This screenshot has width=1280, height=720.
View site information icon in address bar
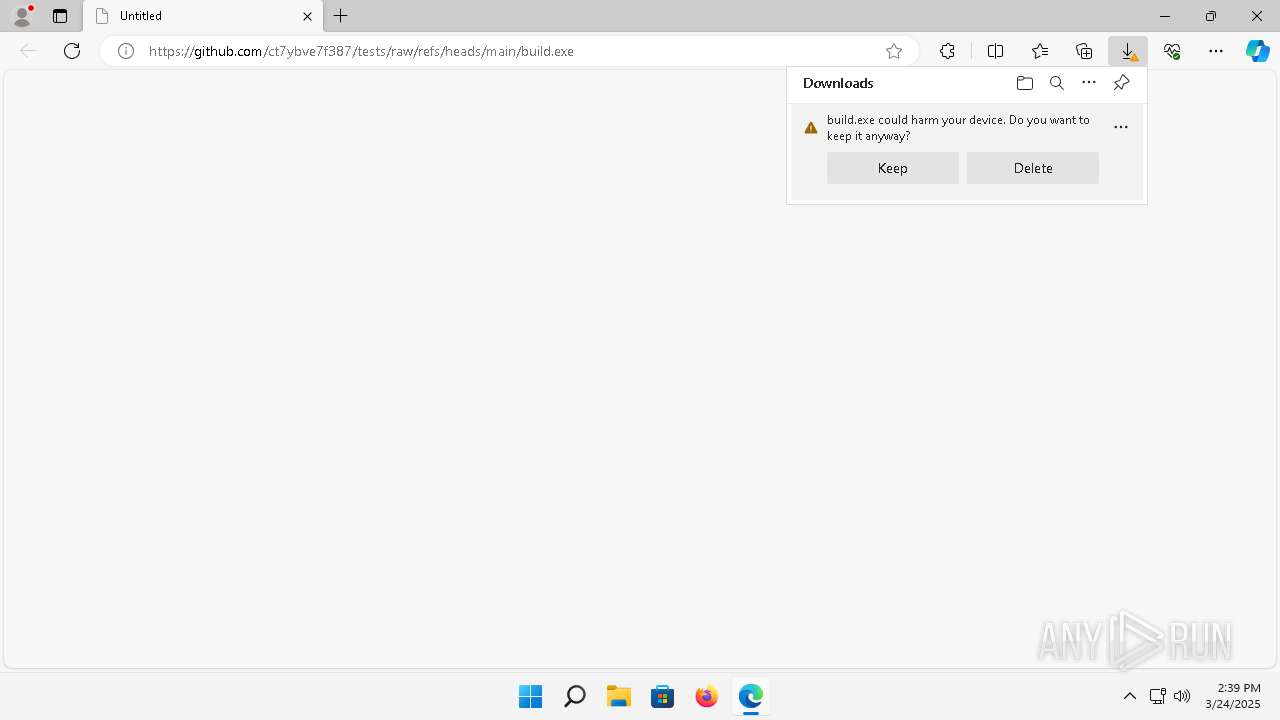click(126, 51)
